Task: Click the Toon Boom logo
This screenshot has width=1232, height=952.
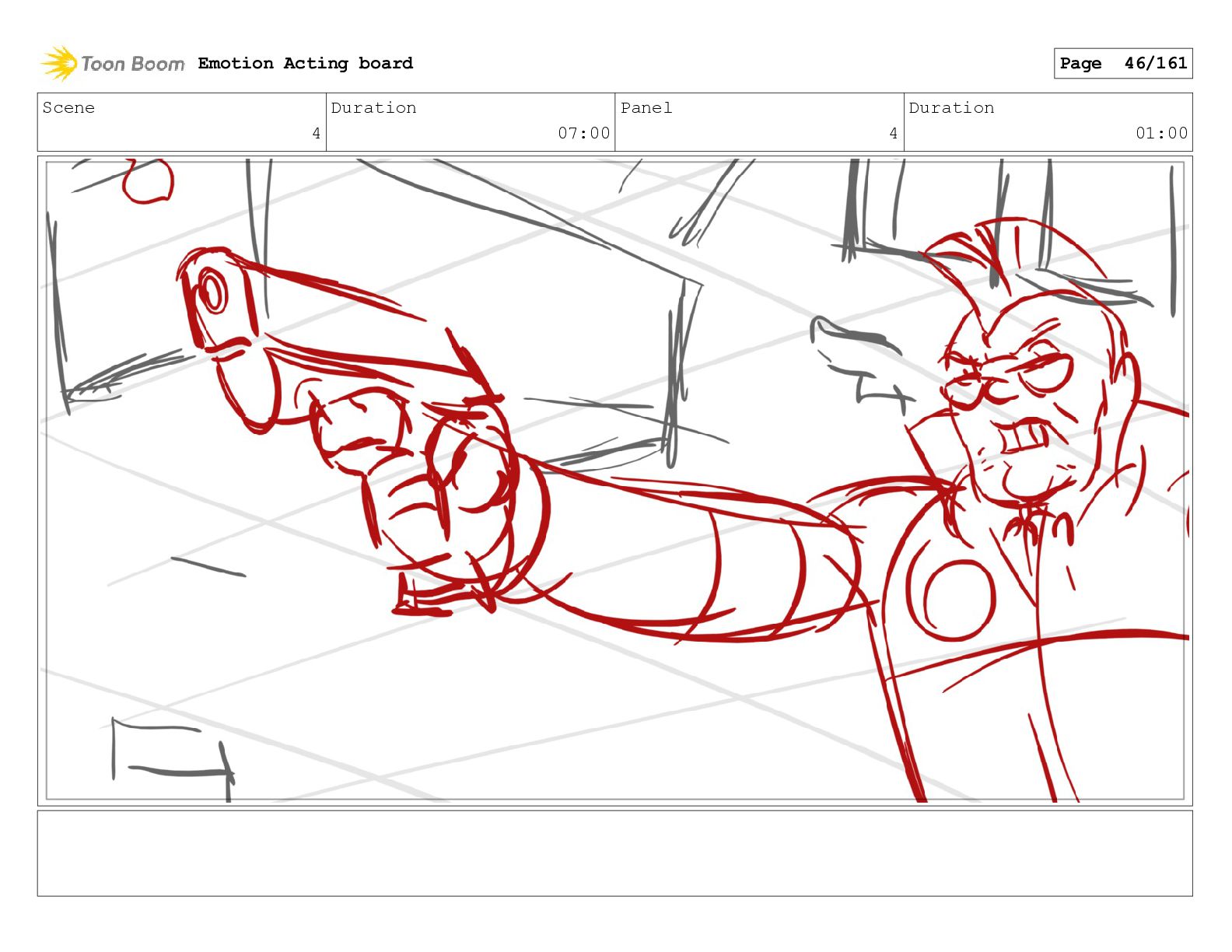Action: pos(113,63)
